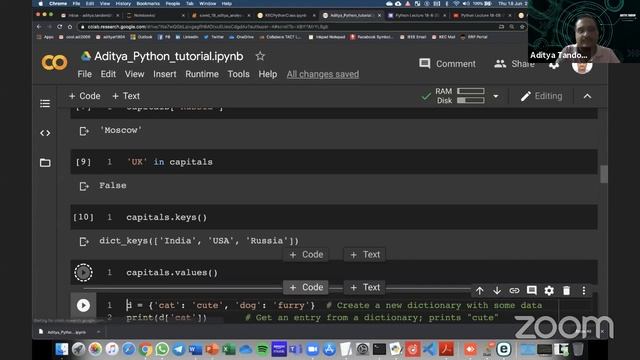Open the Help menu in Colab

(x=268, y=74)
